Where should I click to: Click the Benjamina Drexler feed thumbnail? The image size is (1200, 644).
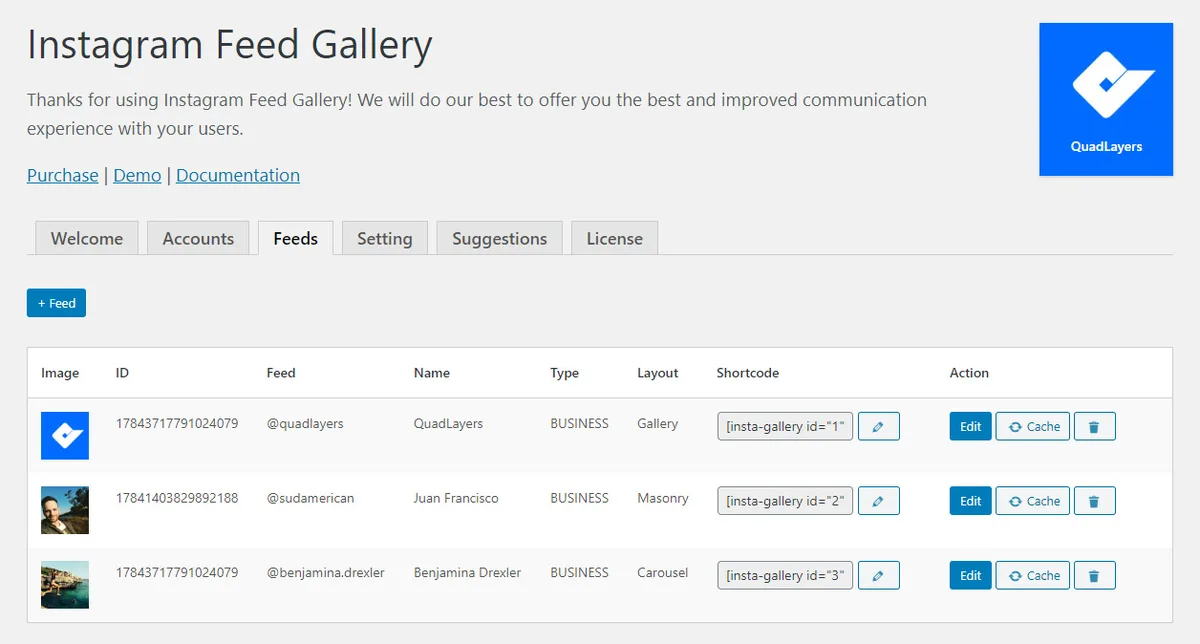tap(65, 585)
